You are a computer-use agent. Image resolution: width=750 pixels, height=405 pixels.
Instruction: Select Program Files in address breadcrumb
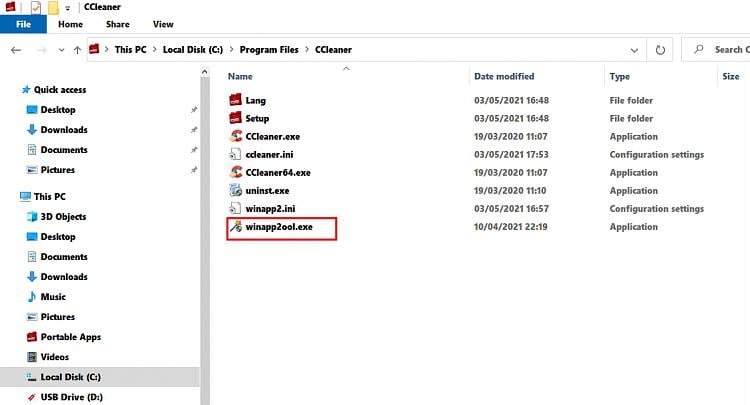tap(269, 50)
